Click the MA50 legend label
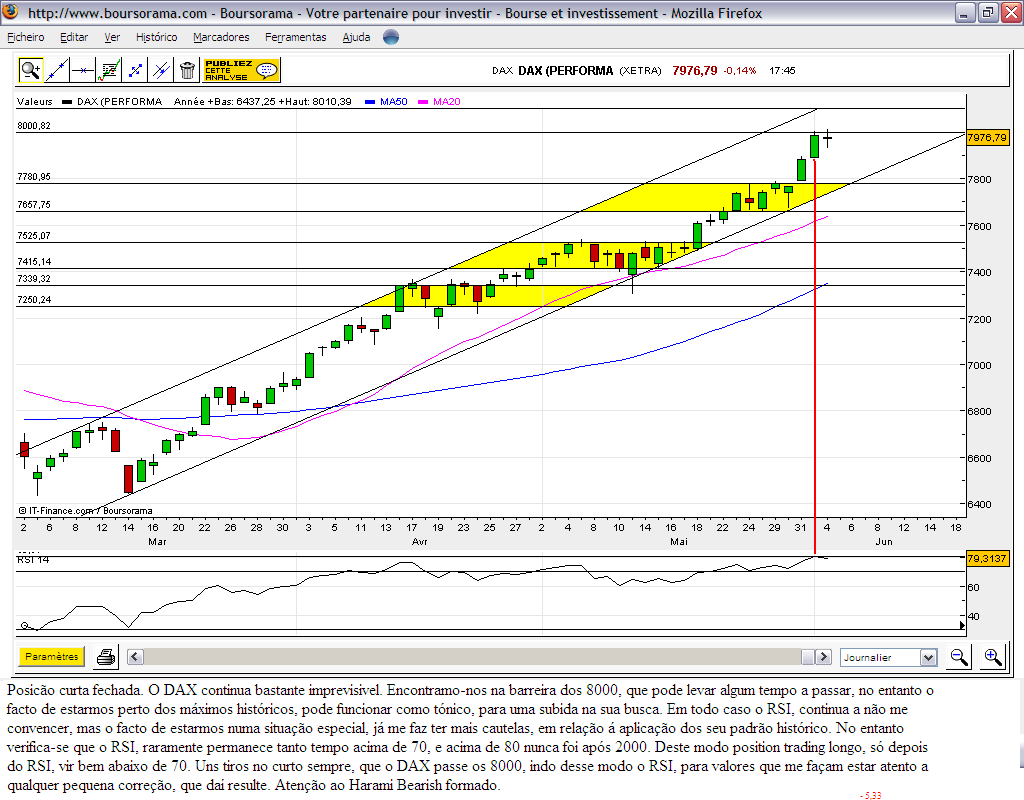The width and height of the screenshot is (1024, 800). click(394, 101)
